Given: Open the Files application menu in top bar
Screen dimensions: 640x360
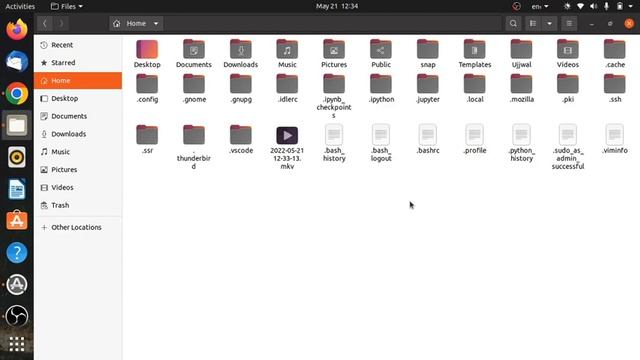Looking at the screenshot, I should (67, 6).
